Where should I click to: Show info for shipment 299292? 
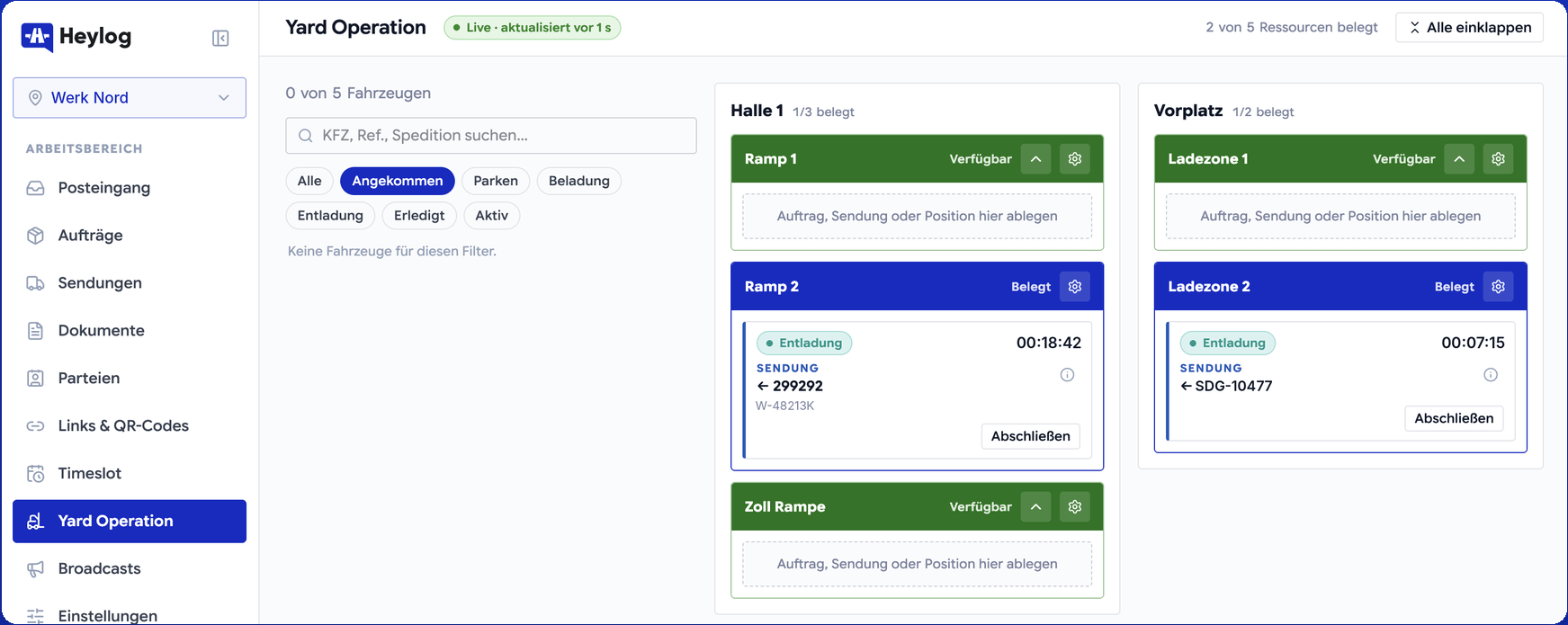tap(1067, 375)
